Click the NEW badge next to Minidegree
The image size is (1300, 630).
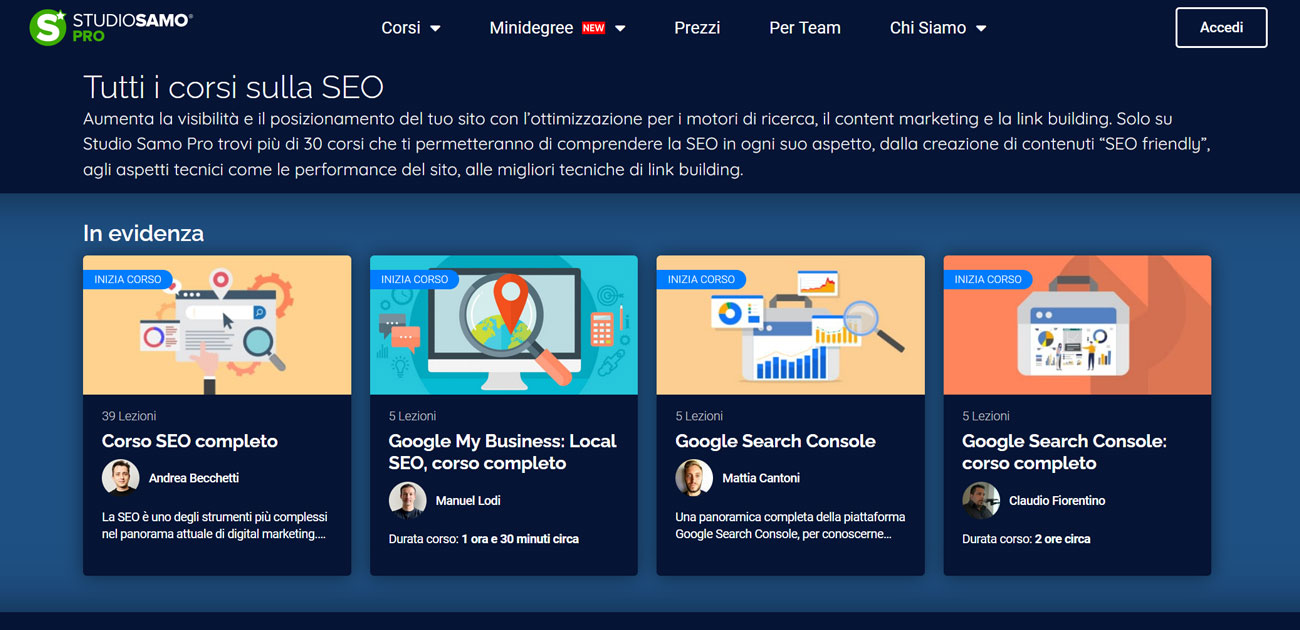(x=594, y=28)
